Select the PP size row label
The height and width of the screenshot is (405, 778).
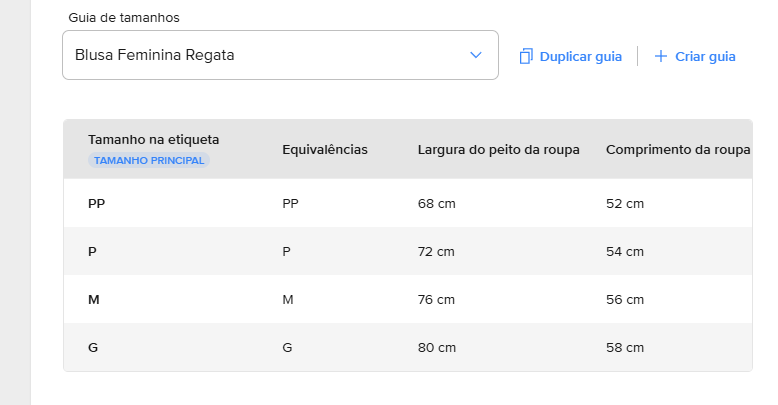pyautogui.click(x=96, y=203)
